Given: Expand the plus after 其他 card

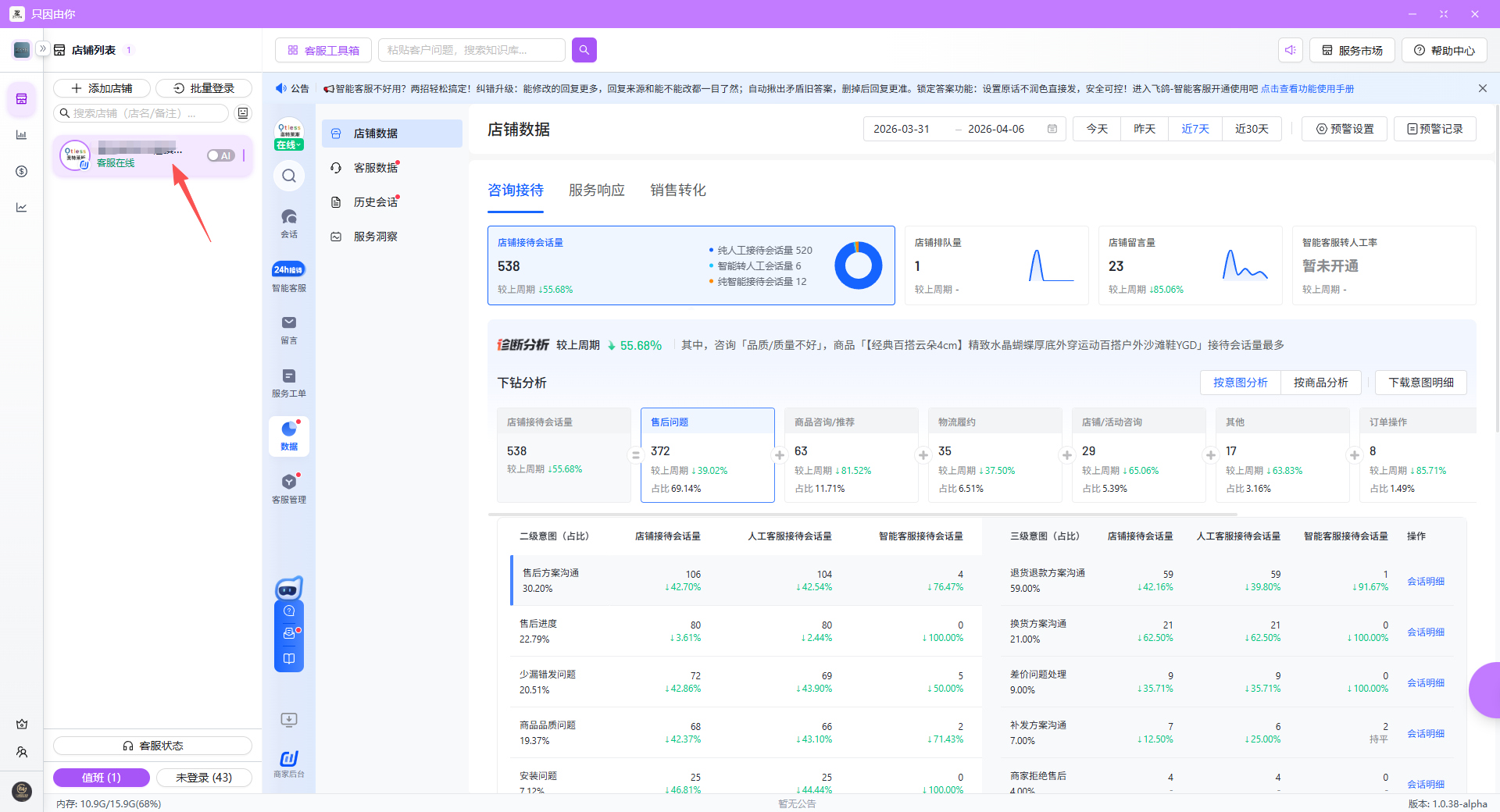Looking at the screenshot, I should [x=1354, y=455].
